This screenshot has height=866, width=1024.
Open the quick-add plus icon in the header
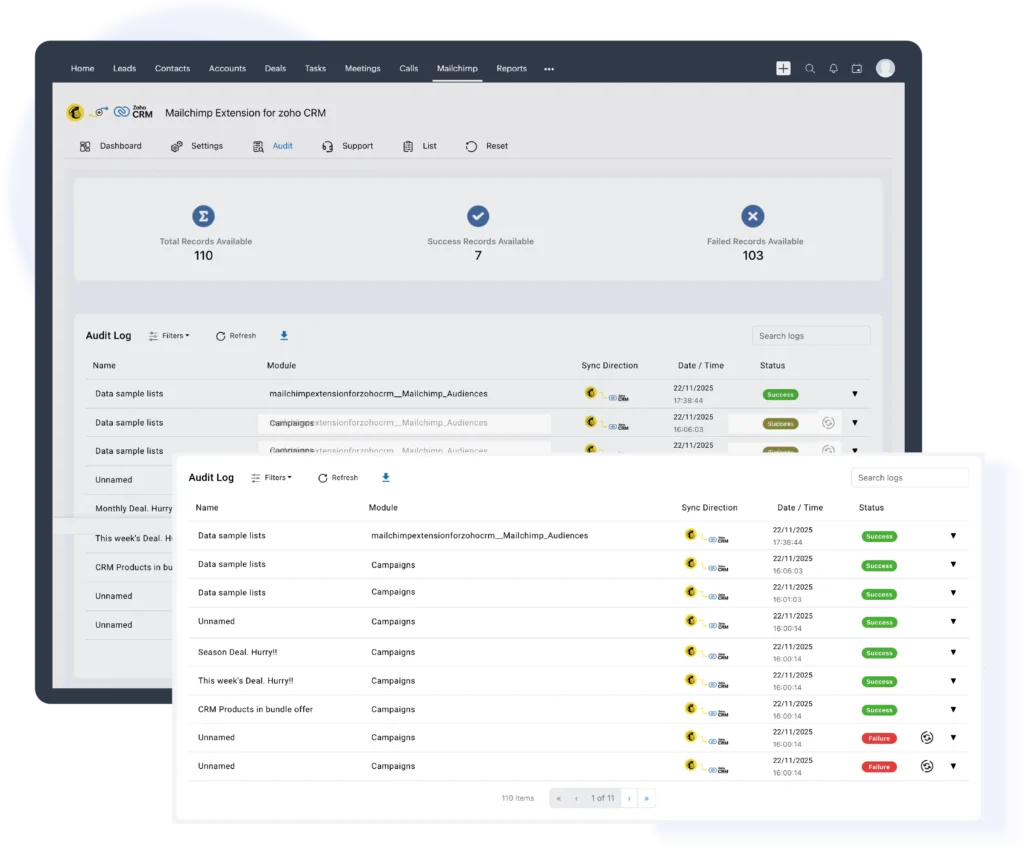pos(783,68)
